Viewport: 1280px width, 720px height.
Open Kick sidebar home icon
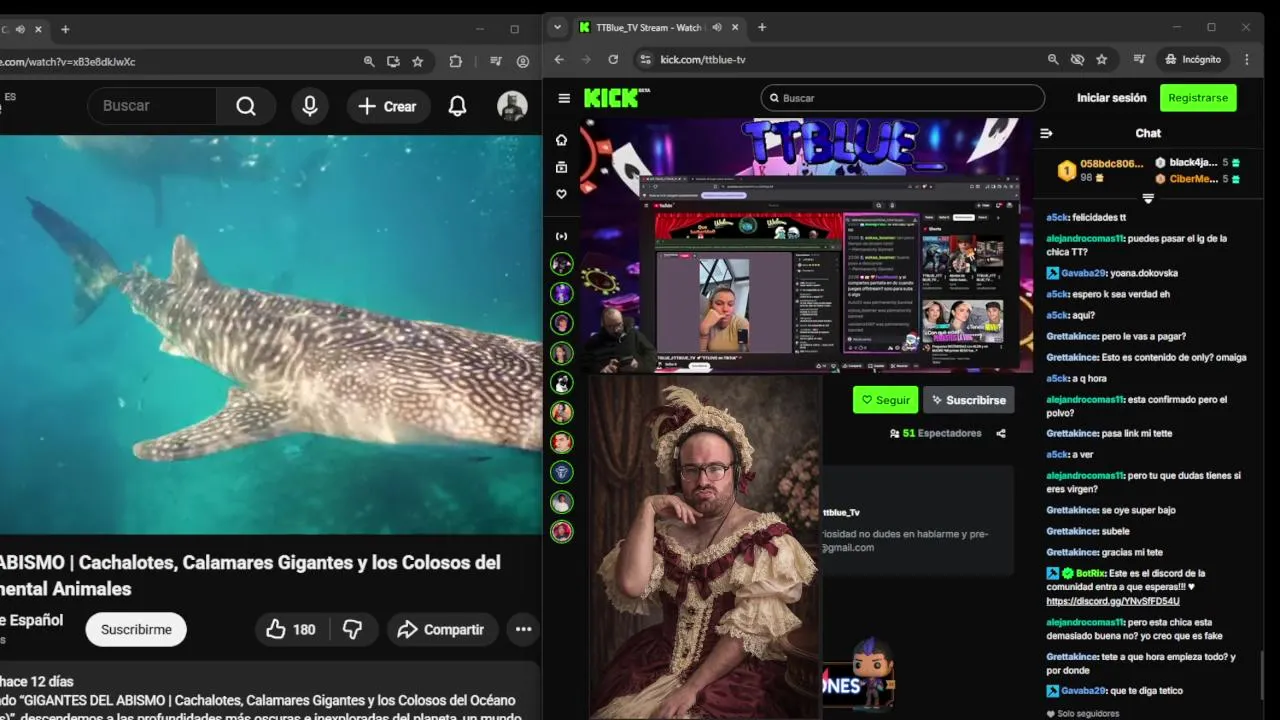point(561,140)
